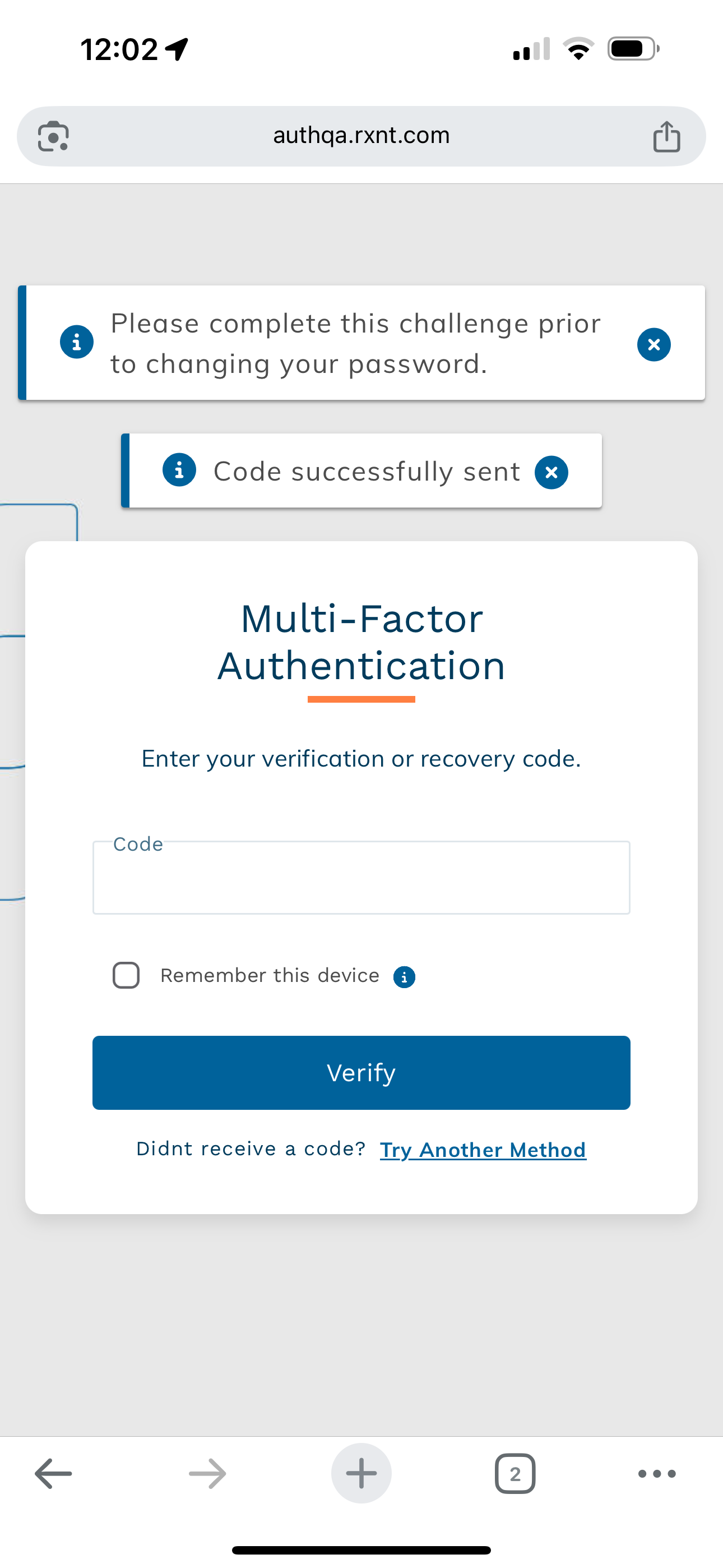Open a new tab with plus button
Viewport: 723px width, 1568px height.
click(361, 1474)
